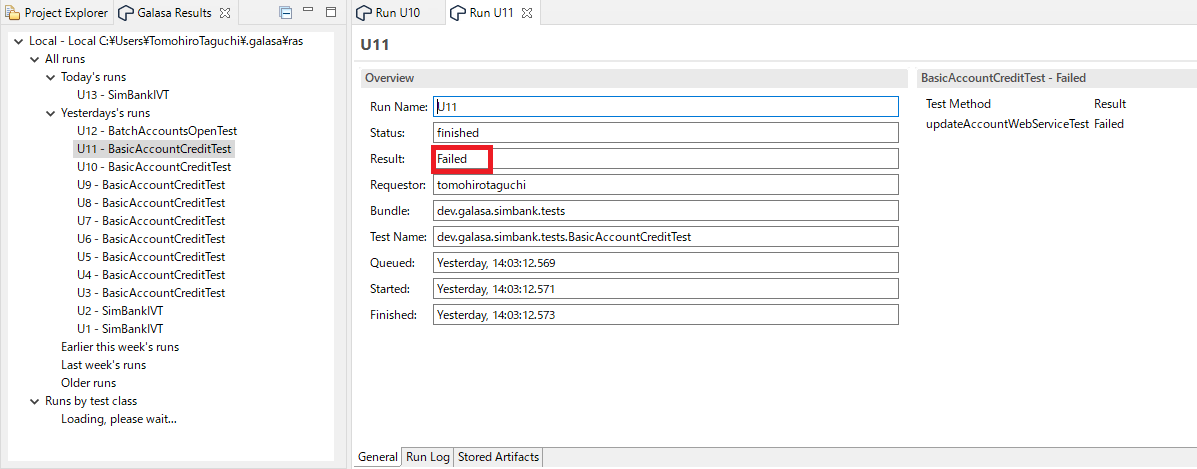1197x469 pixels.
Task: Select run U4 - BasicAccountCreditTest
Action: 151,275
